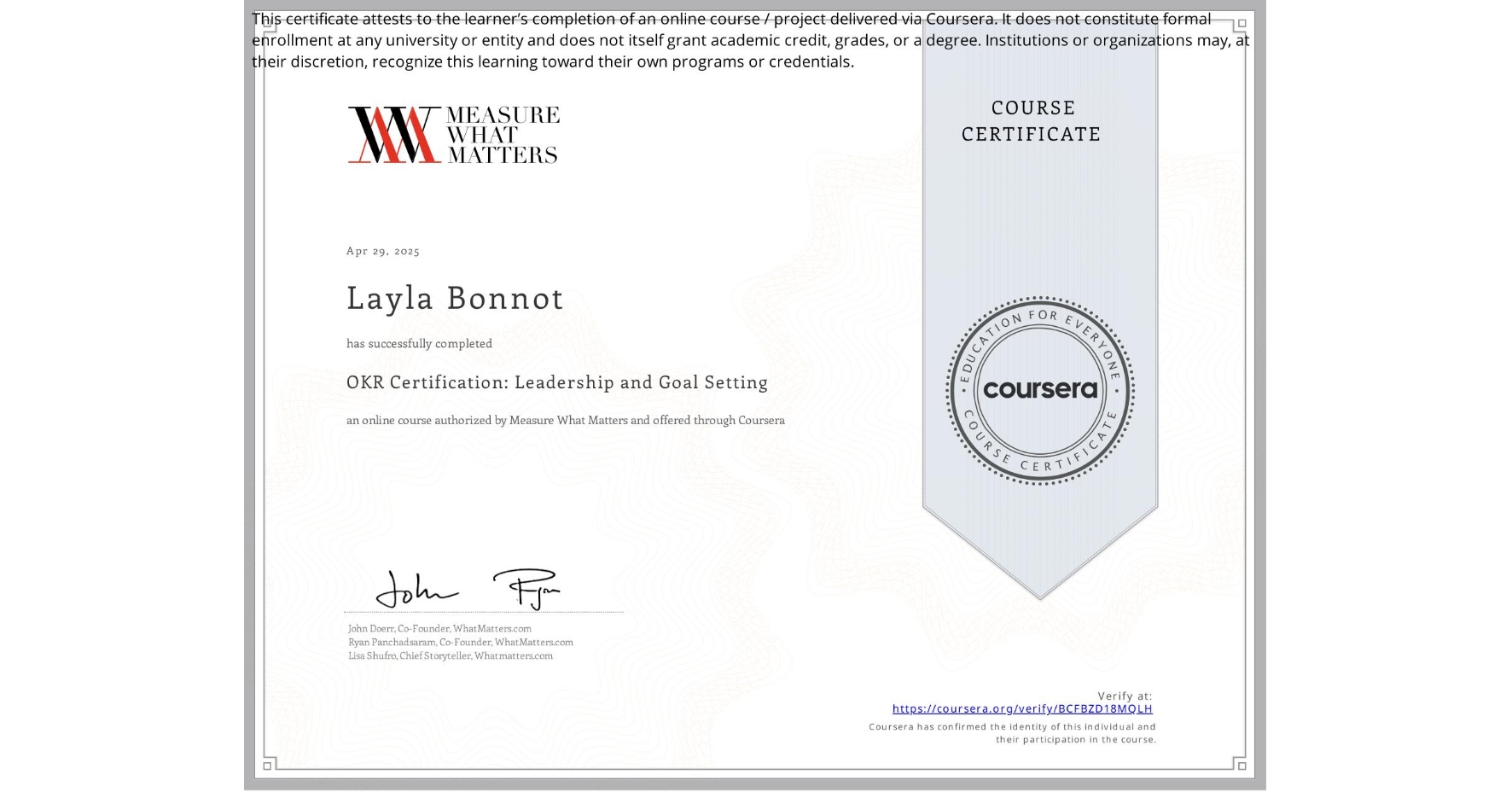Click the date Apr 29, 2025

point(383,251)
